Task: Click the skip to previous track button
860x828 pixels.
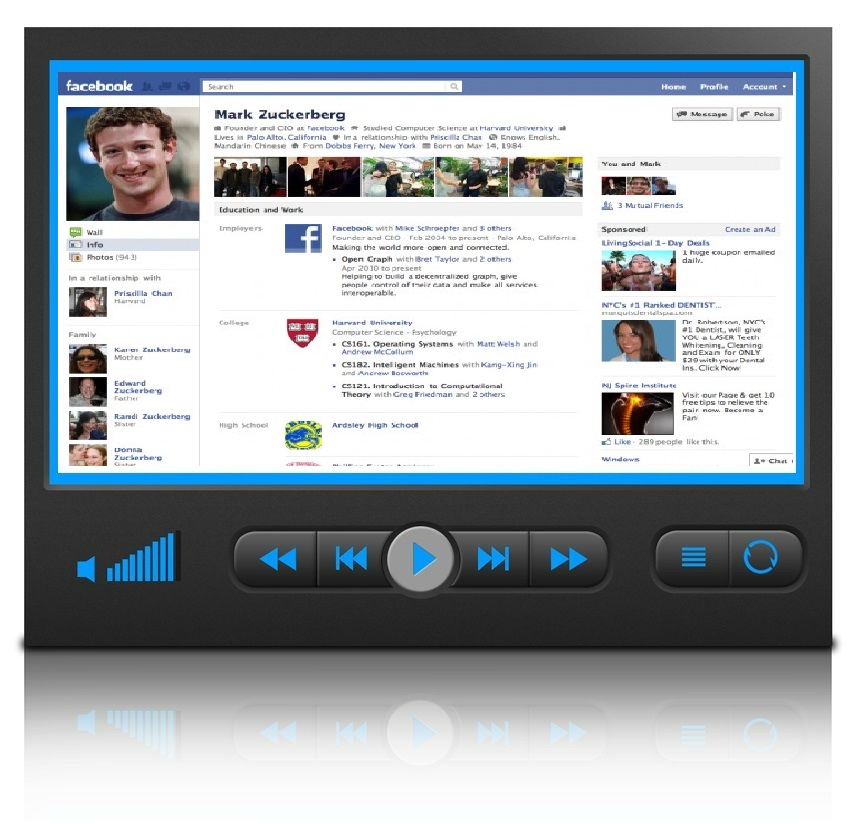Action: [351, 559]
